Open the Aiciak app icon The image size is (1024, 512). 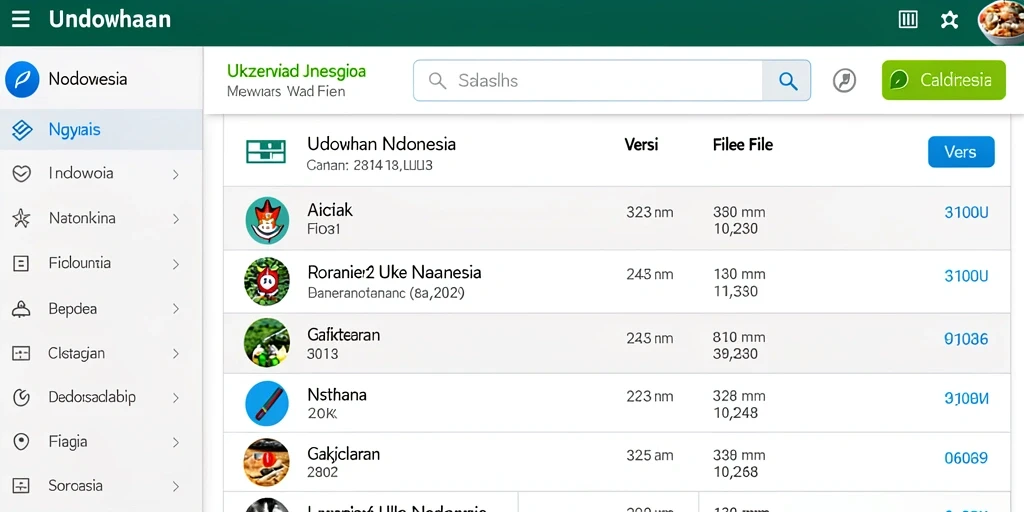267,221
